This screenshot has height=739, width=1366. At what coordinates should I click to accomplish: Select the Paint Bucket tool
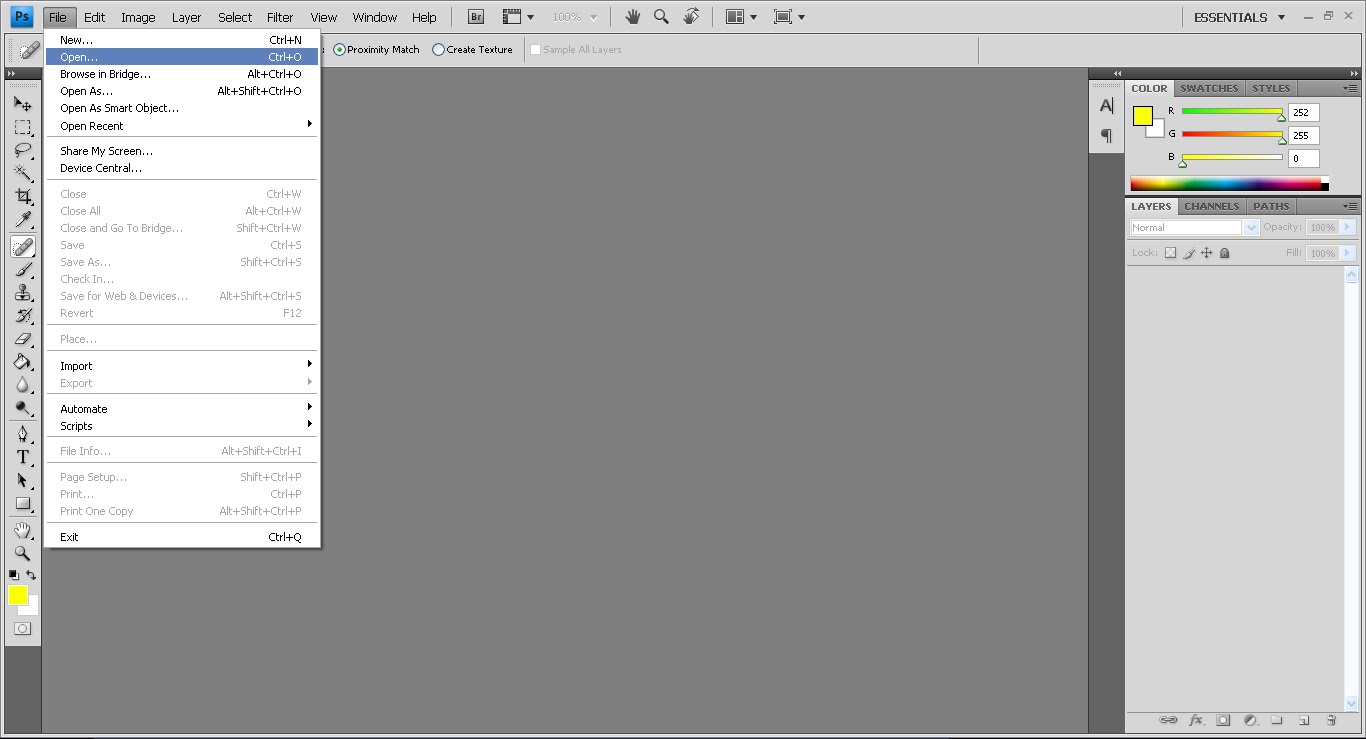coord(22,361)
